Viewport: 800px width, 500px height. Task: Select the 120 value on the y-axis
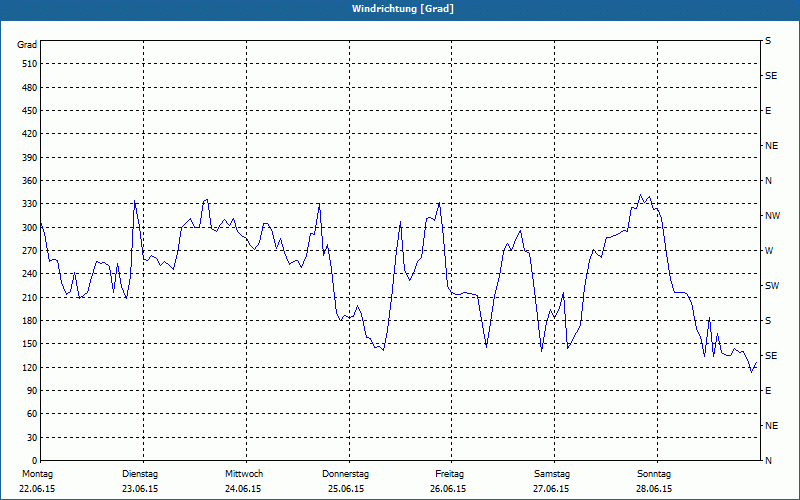click(29, 367)
